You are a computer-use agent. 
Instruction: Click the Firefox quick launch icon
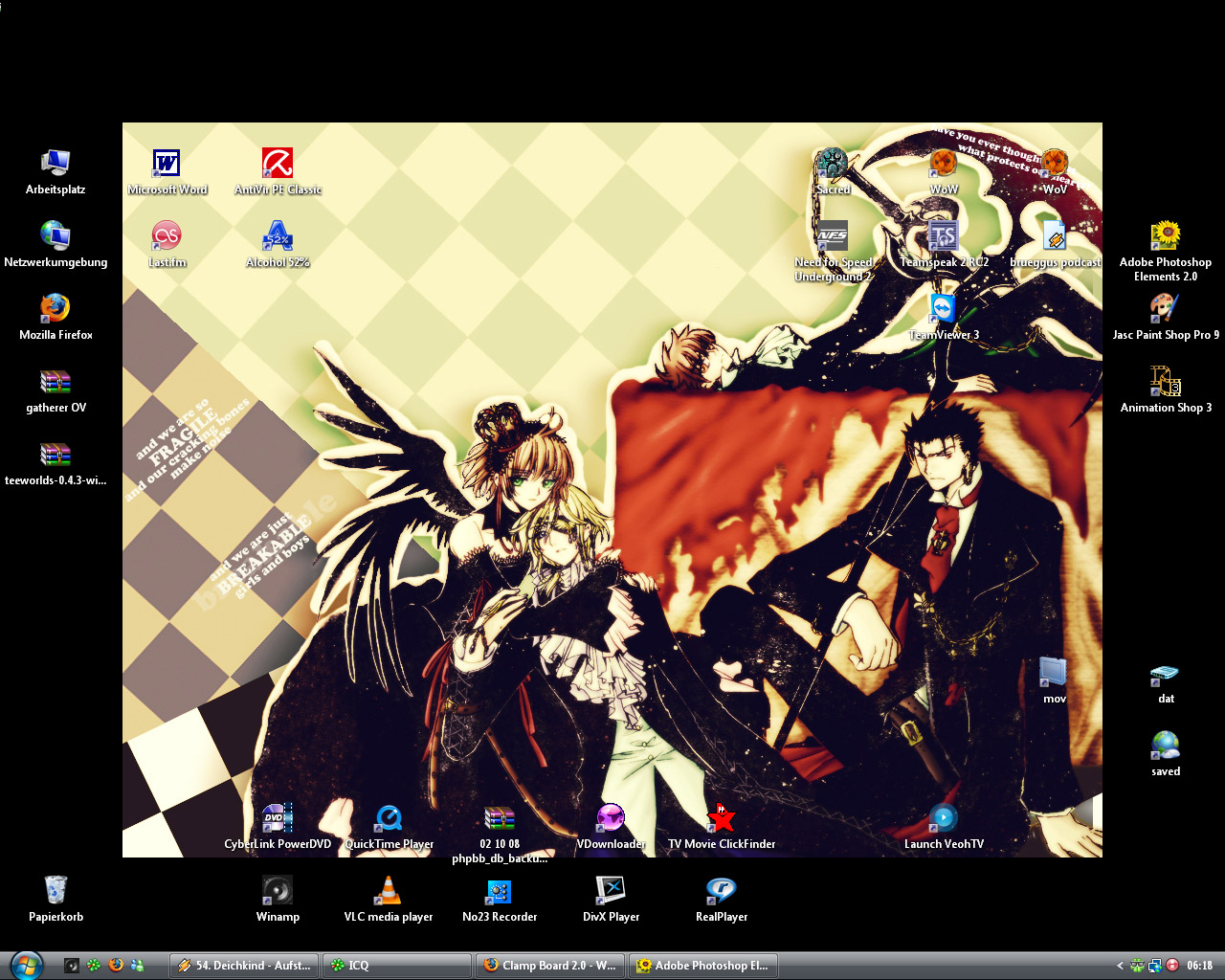(x=116, y=966)
